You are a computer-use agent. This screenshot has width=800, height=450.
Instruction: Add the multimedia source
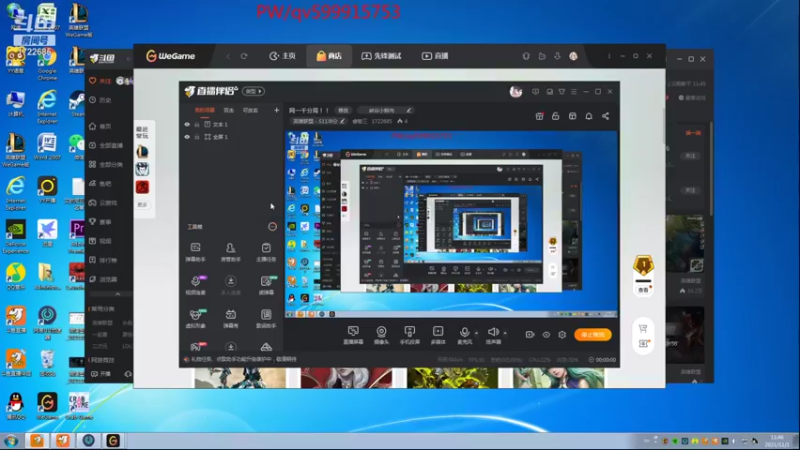point(438,335)
